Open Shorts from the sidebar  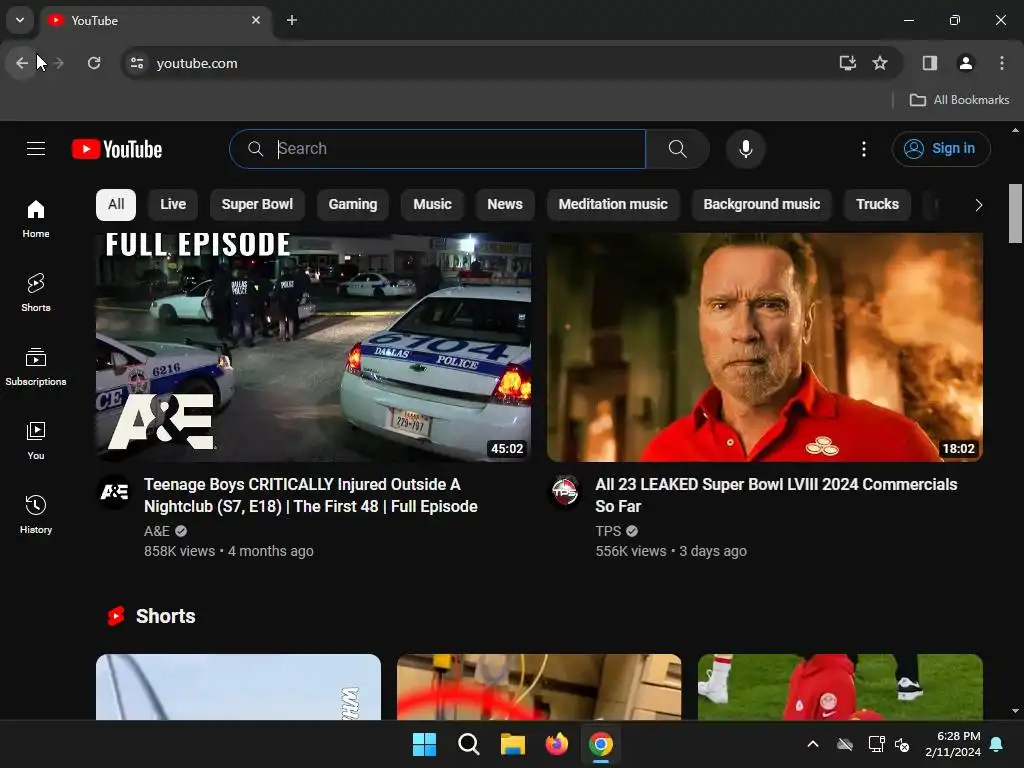(36, 293)
